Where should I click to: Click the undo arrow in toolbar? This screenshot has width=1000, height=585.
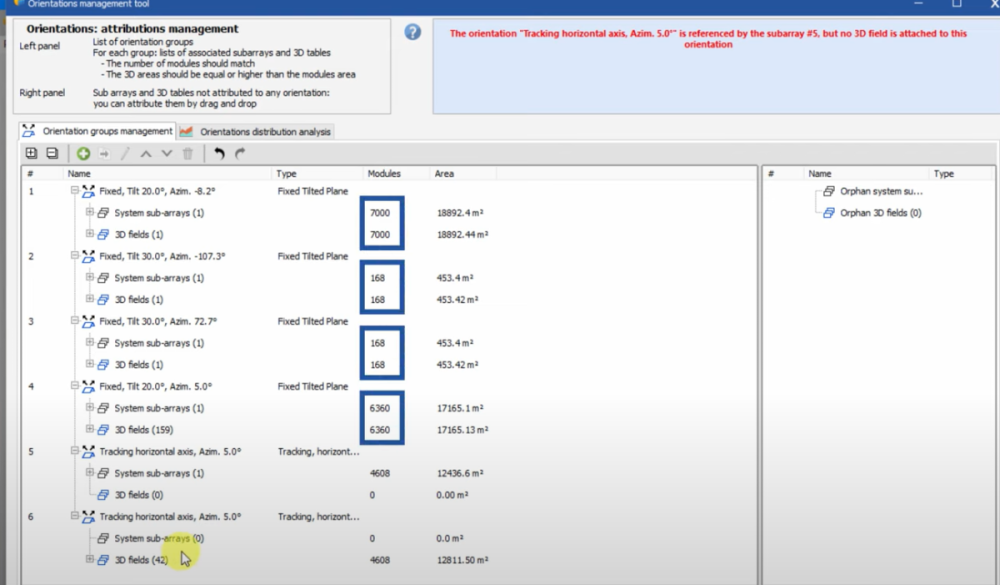tap(219, 153)
